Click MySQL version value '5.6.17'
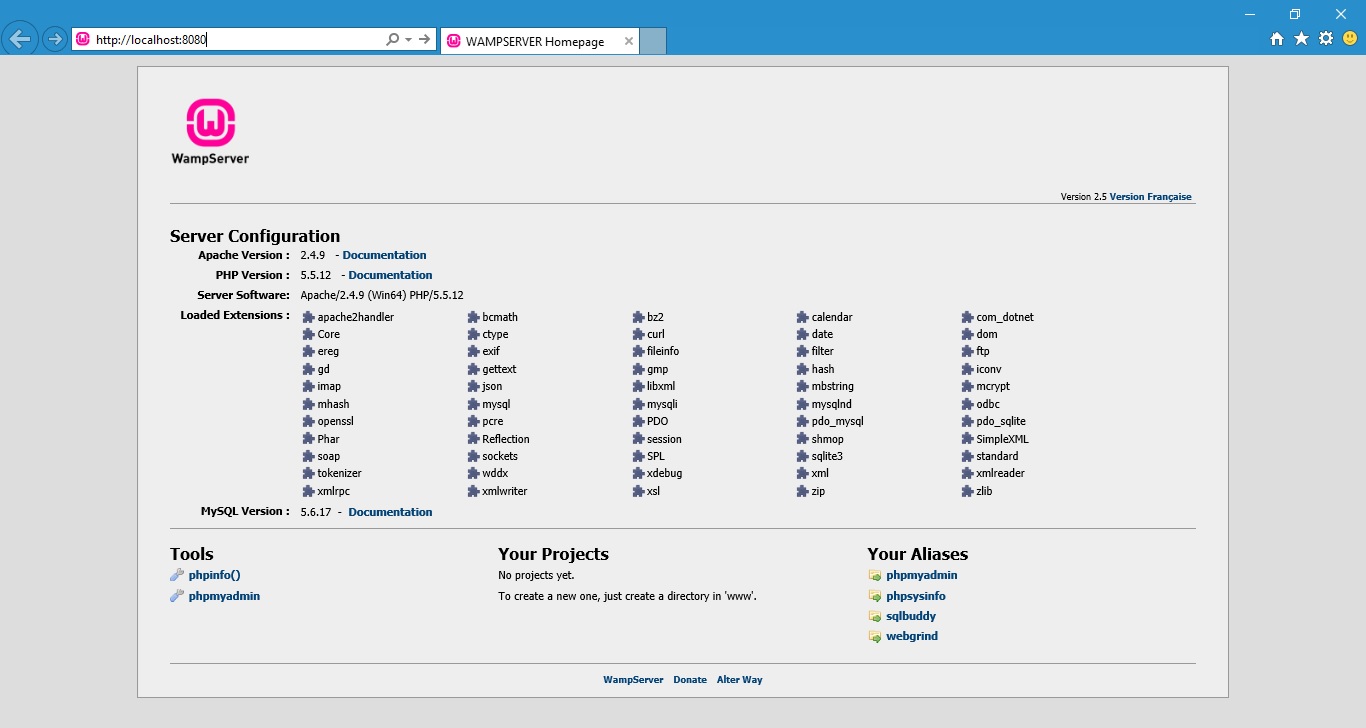 (x=315, y=512)
